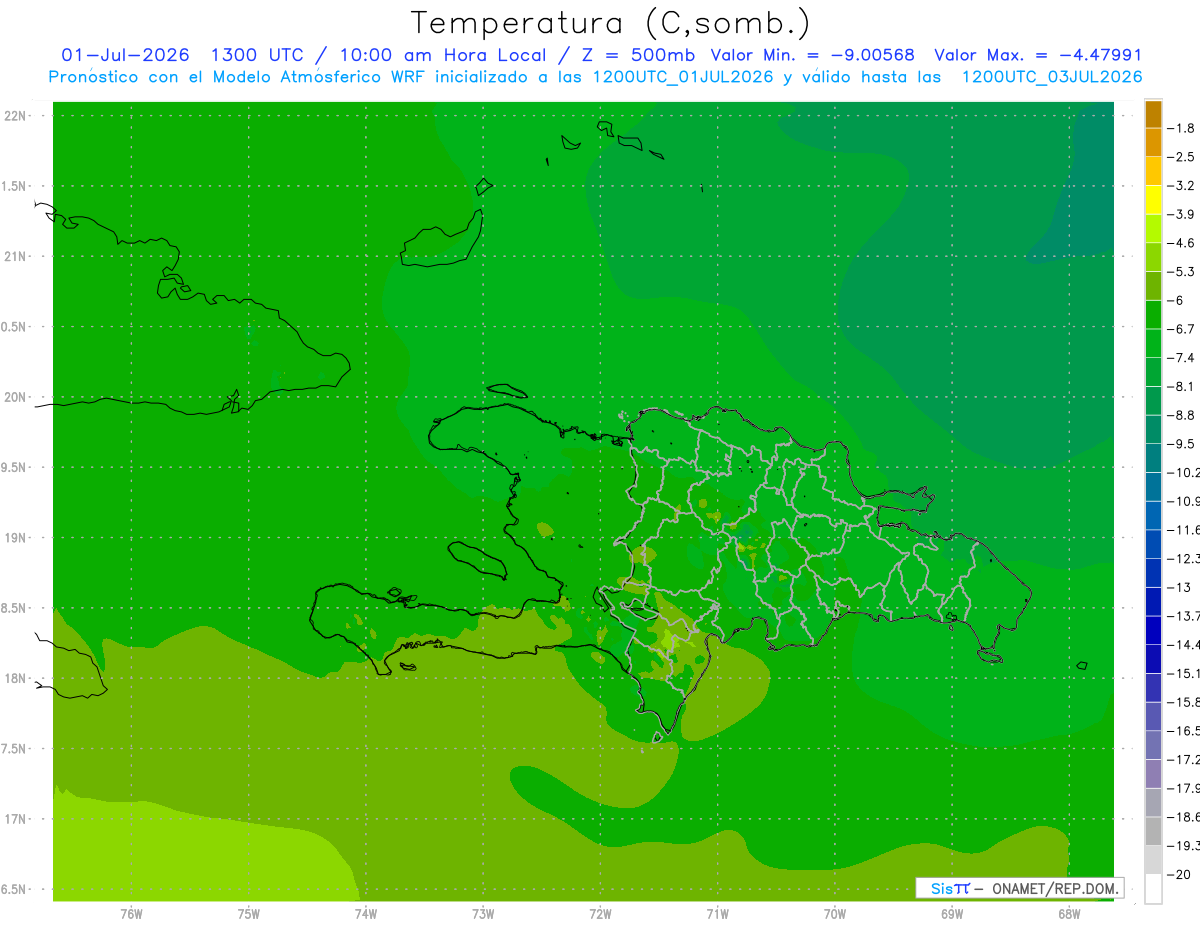
Task: Click the '-10.9' colorbar value
Action: [x=1184, y=501]
